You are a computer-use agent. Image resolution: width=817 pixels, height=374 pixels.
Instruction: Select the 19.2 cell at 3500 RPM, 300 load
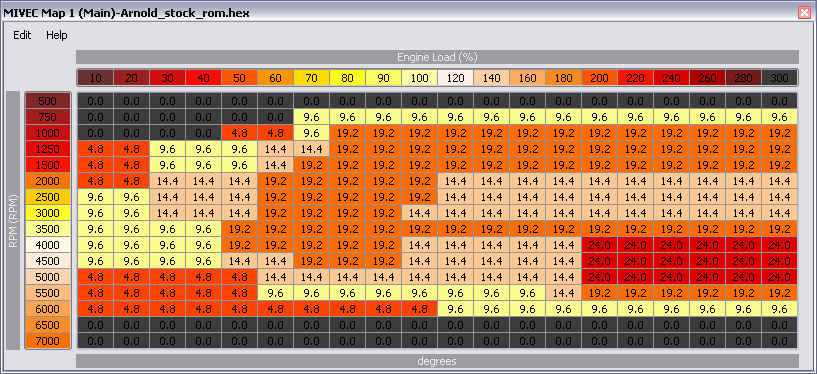[779, 229]
